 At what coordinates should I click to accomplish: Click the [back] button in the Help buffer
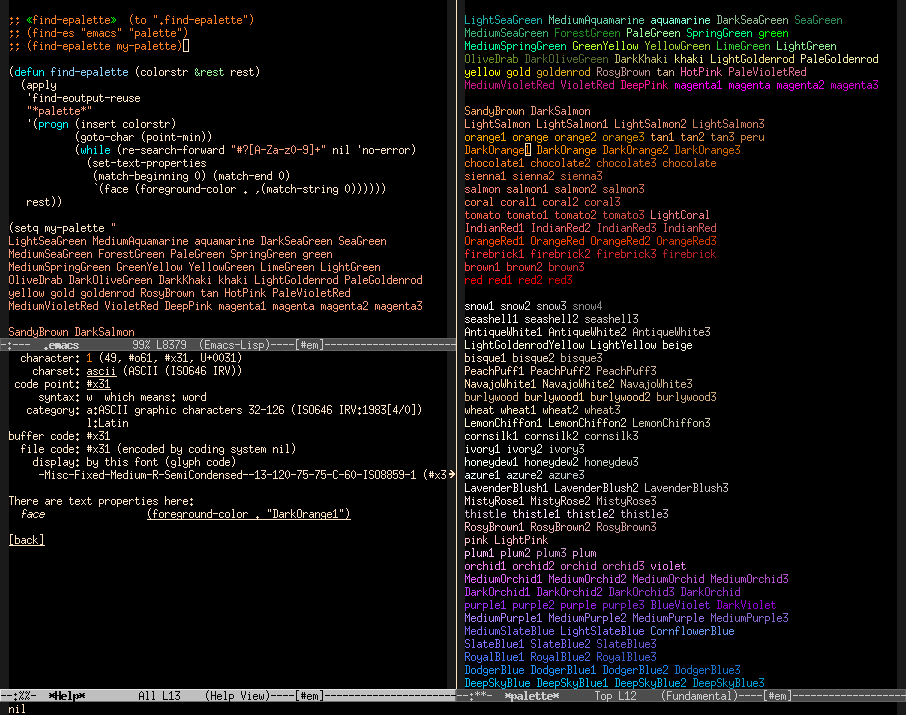pos(27,540)
